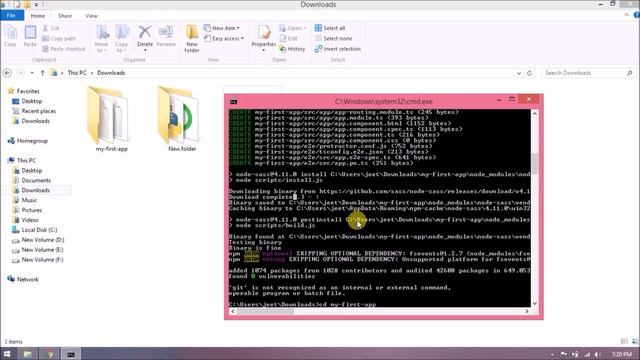The image size is (640, 360).
Task: Select Local Disk (C:) drive
Action: pyautogui.click(x=39, y=230)
